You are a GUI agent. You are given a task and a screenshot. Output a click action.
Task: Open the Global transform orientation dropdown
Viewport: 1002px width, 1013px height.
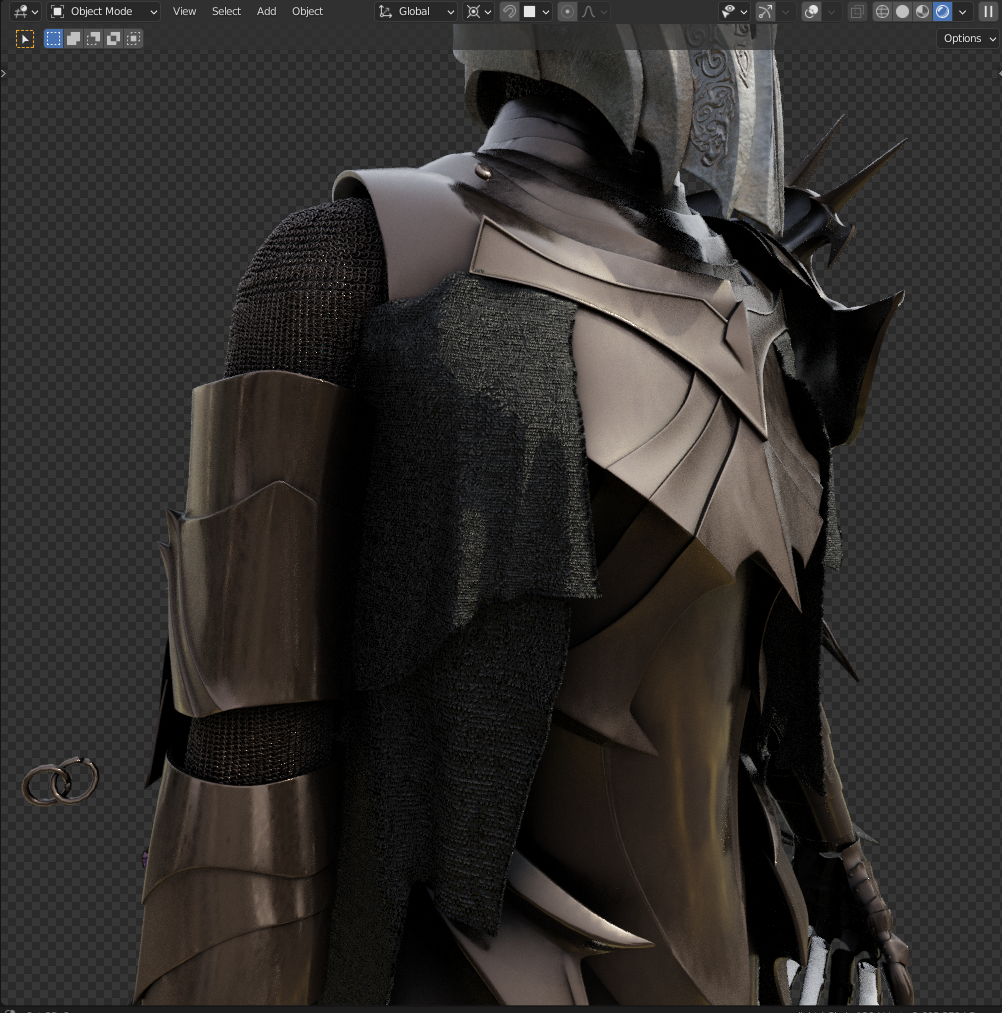tap(416, 12)
